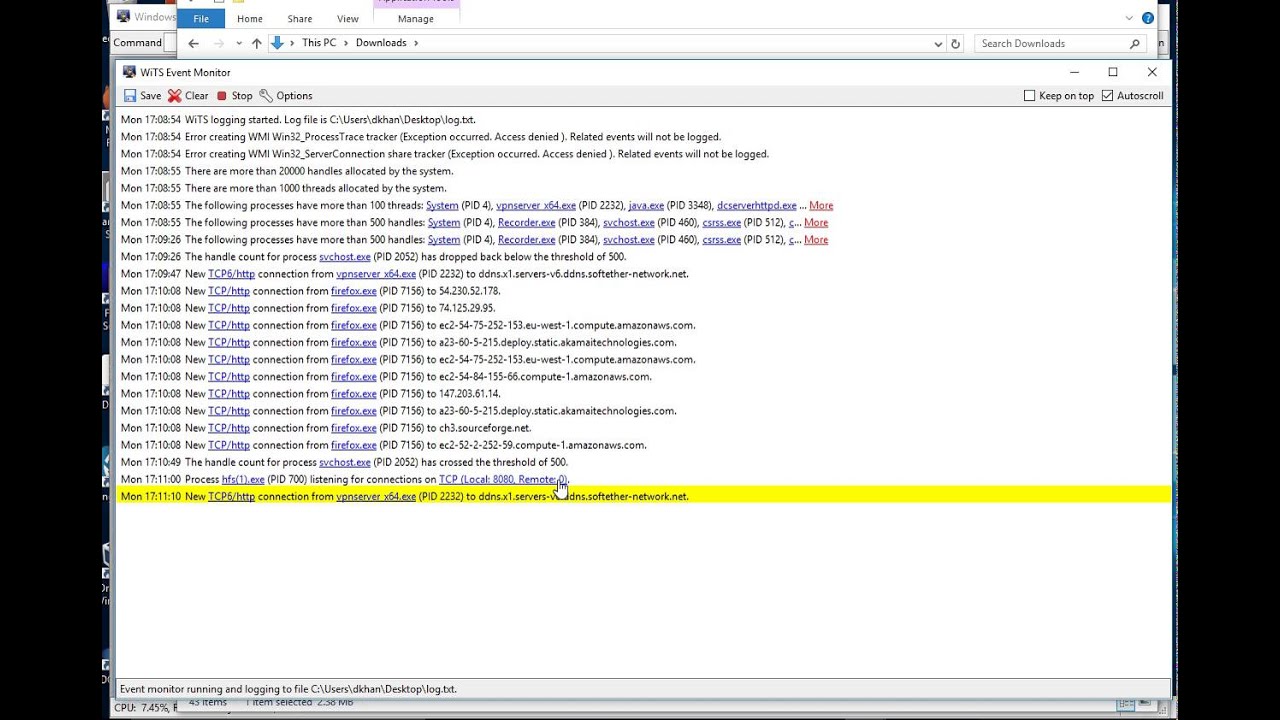Open TCP (Local: 8080, Remote: 0) link

503,480
